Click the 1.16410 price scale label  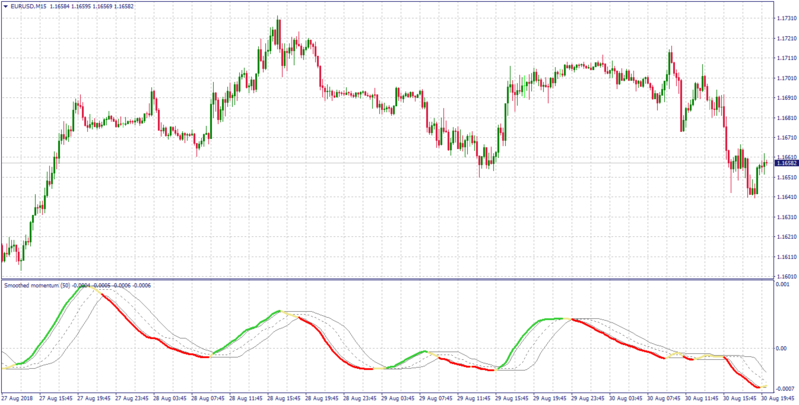787,197
